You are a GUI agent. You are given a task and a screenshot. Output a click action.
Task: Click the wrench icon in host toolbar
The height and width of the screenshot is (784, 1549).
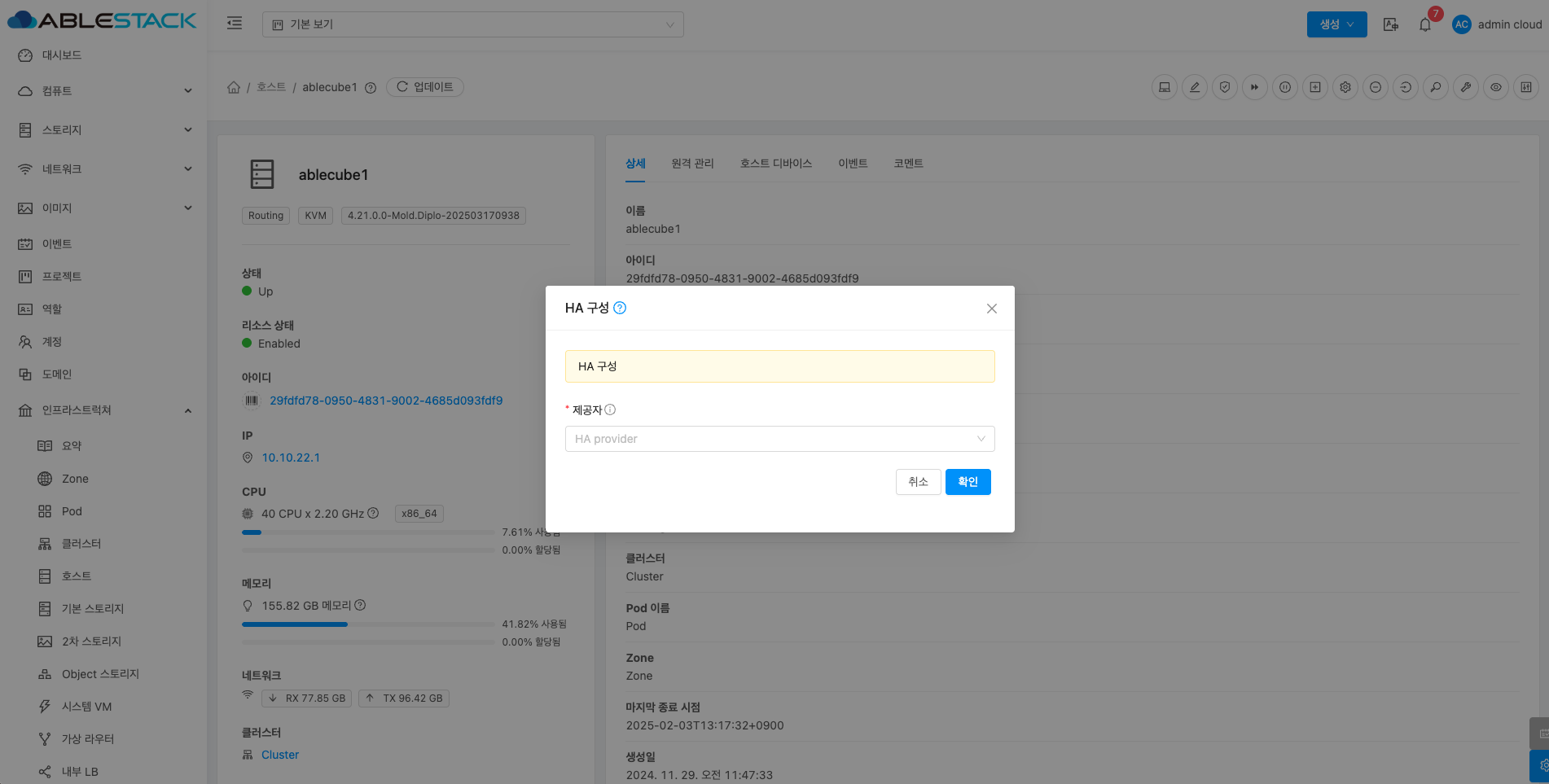tap(1466, 87)
